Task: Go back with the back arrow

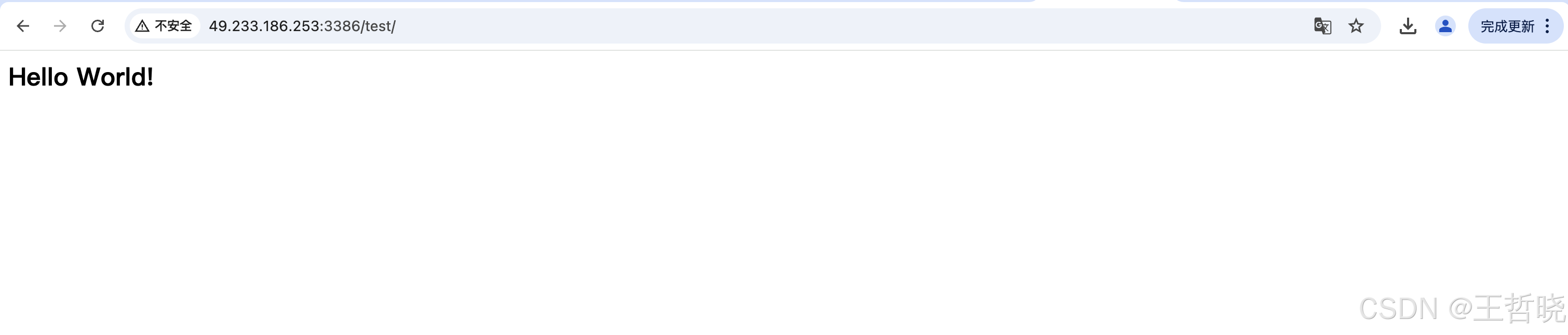Action: tap(22, 26)
